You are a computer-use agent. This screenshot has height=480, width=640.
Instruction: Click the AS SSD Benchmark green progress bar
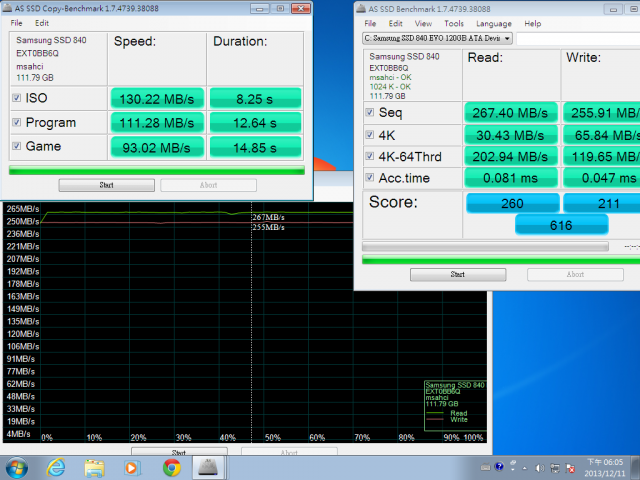coord(501,260)
